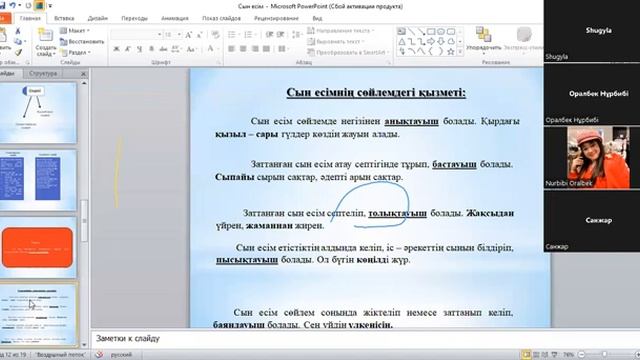Click Преобразовать в SmartArt button
640x360 pixels.
click(348, 52)
